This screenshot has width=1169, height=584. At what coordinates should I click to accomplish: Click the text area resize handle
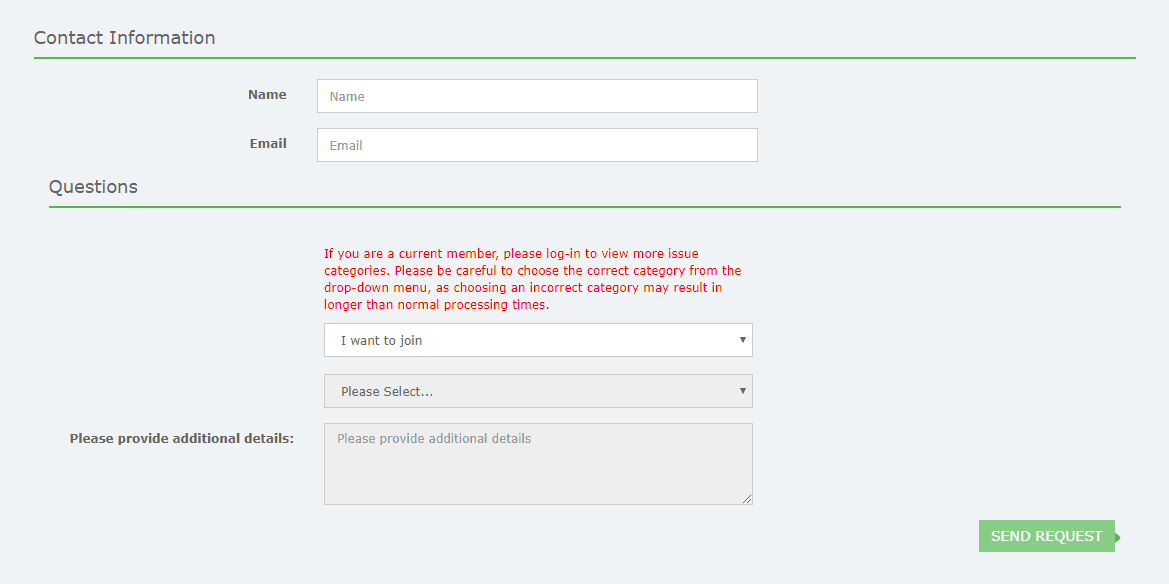(746, 498)
